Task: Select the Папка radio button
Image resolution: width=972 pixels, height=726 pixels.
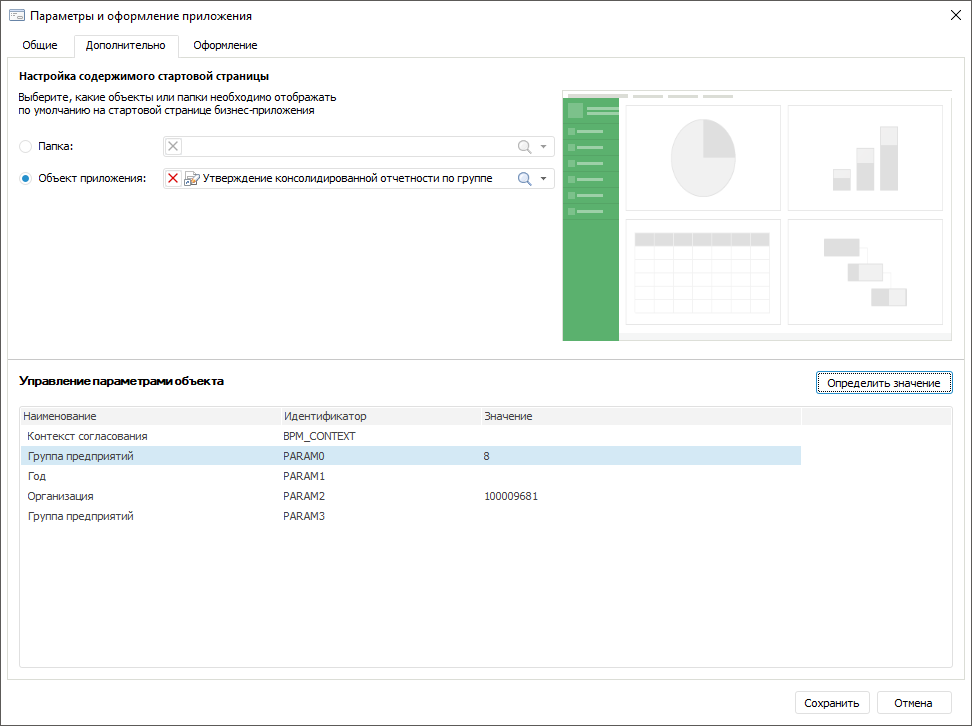Action: coord(25,147)
